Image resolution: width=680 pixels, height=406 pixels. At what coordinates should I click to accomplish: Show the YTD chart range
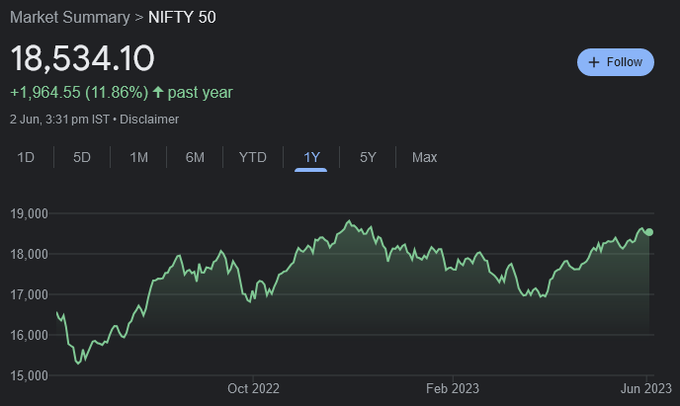[x=253, y=157]
